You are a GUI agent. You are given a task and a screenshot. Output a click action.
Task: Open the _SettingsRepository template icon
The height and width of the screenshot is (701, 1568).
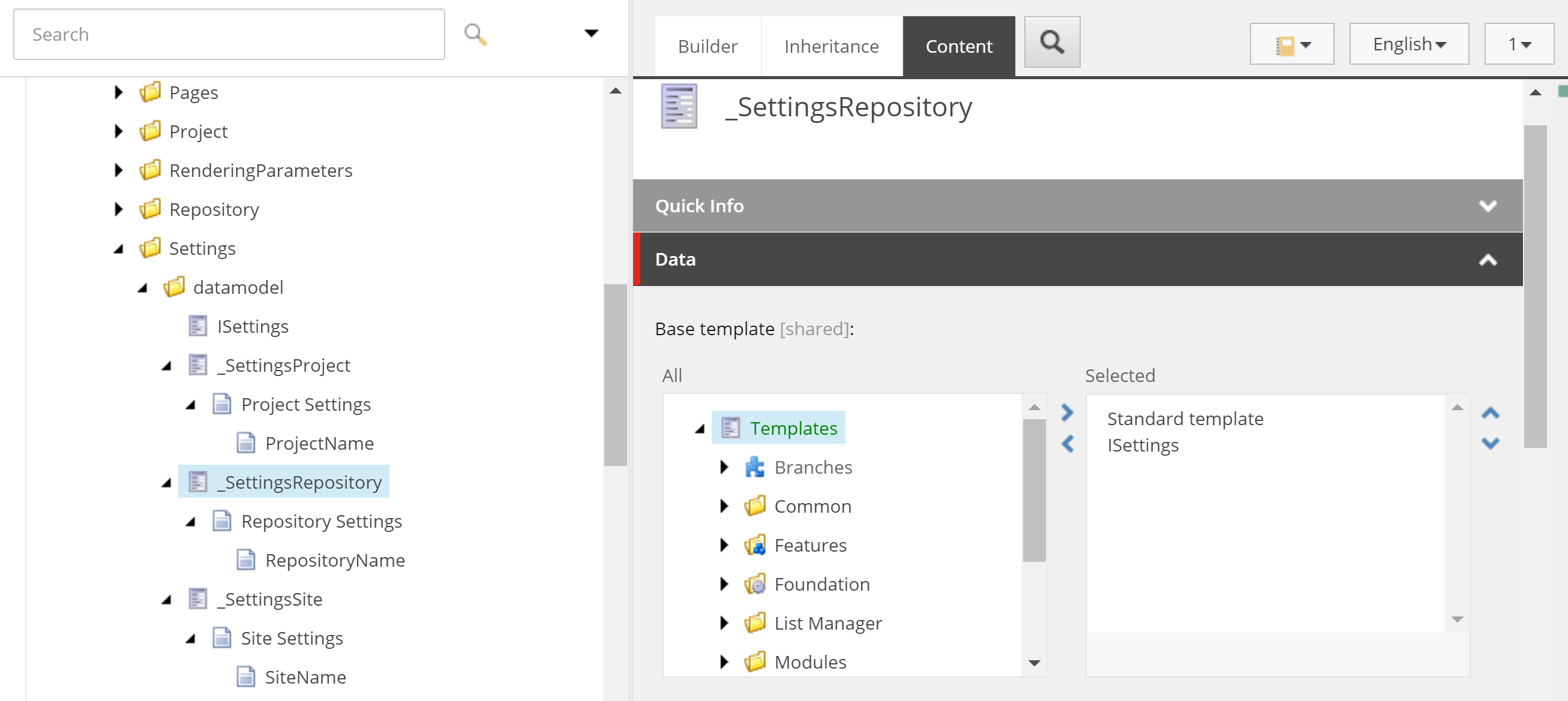pyautogui.click(x=197, y=482)
